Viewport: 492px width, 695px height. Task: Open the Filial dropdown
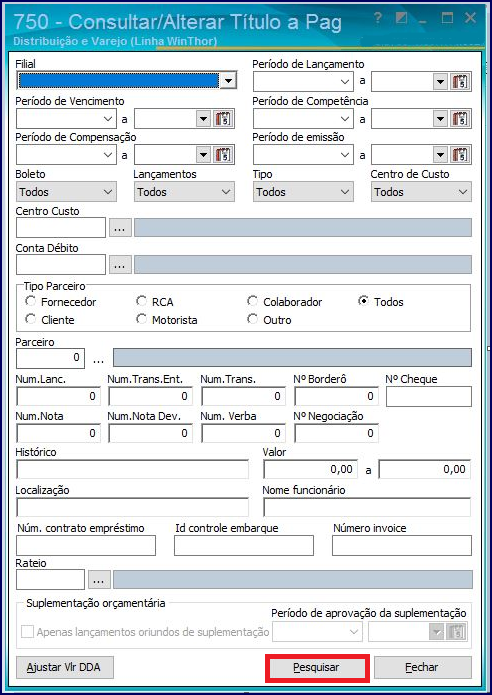click(229, 81)
